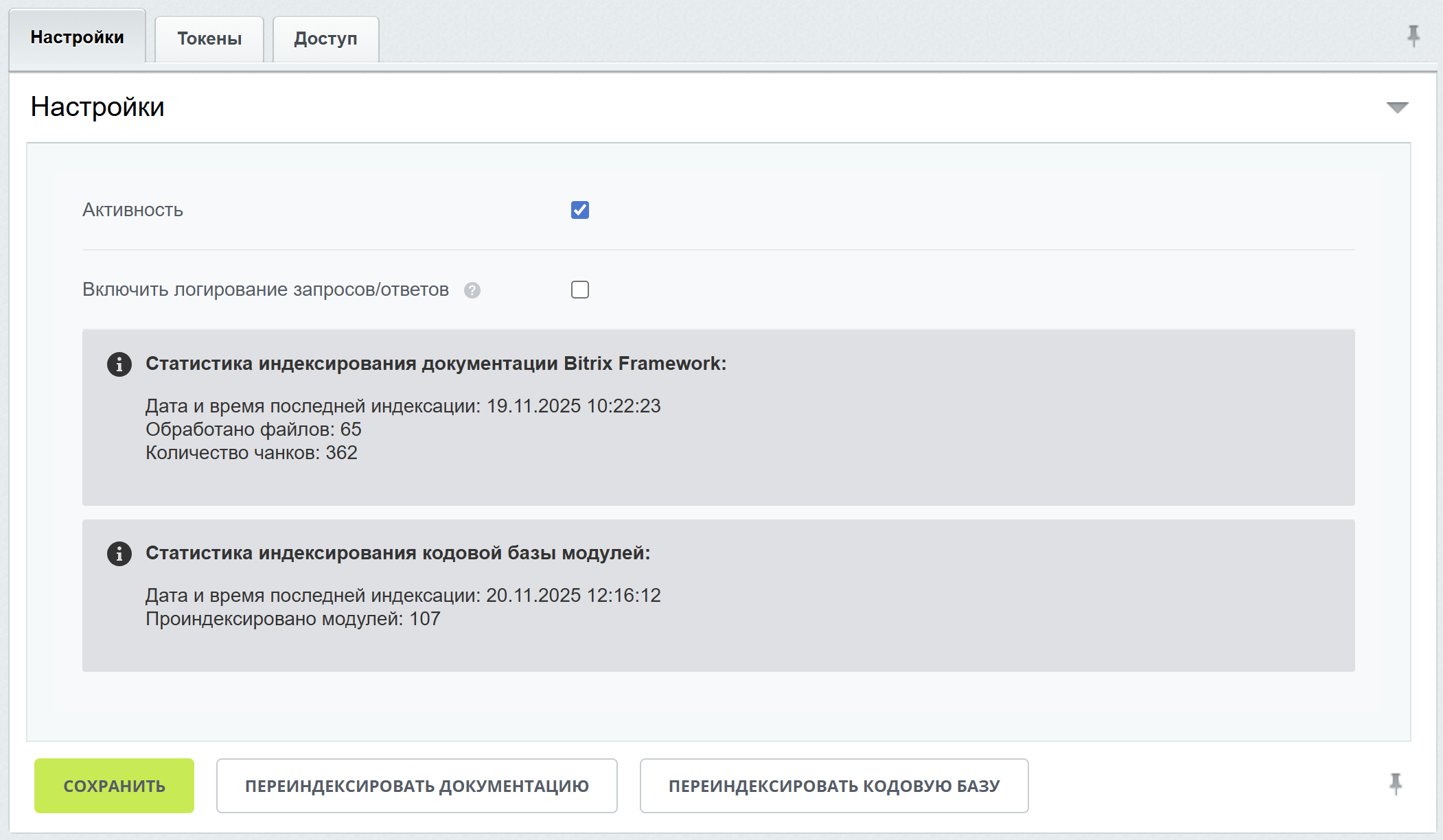Viewport: 1443px width, 840px height.
Task: Click the СОХРАНИТЬ button
Action: coord(113,786)
